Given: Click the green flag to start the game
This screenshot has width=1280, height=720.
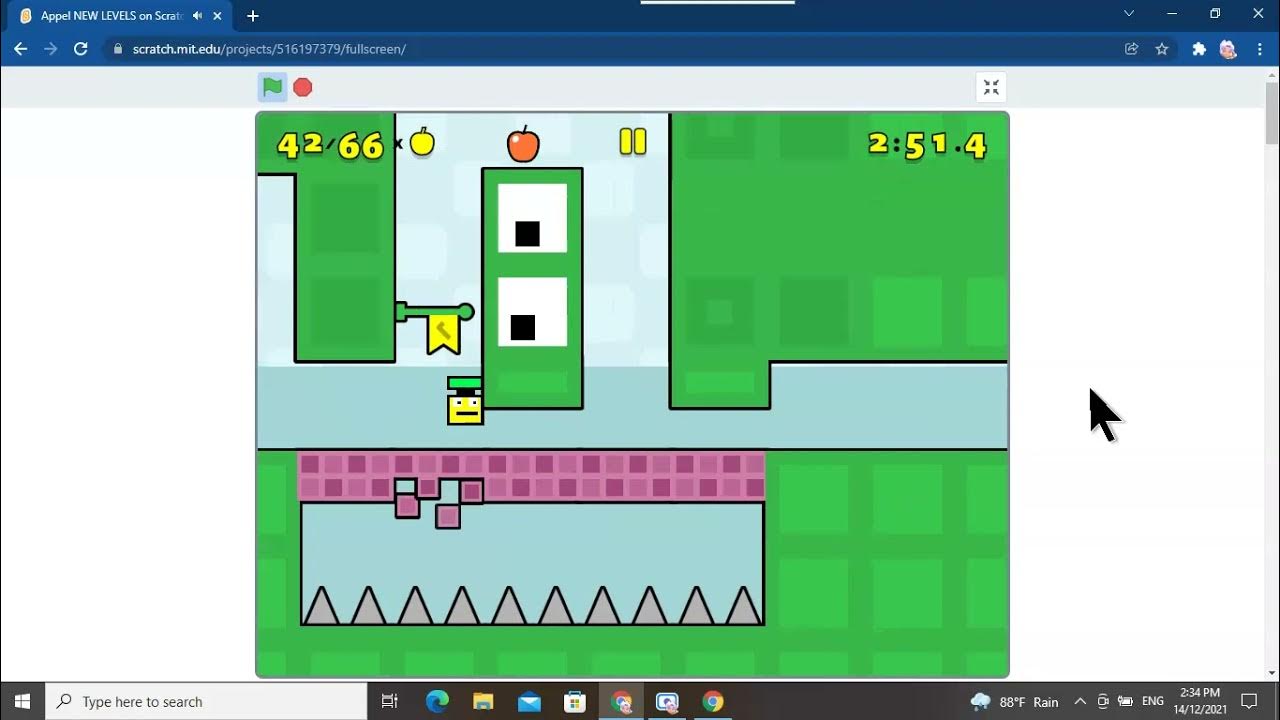Looking at the screenshot, I should (272, 87).
